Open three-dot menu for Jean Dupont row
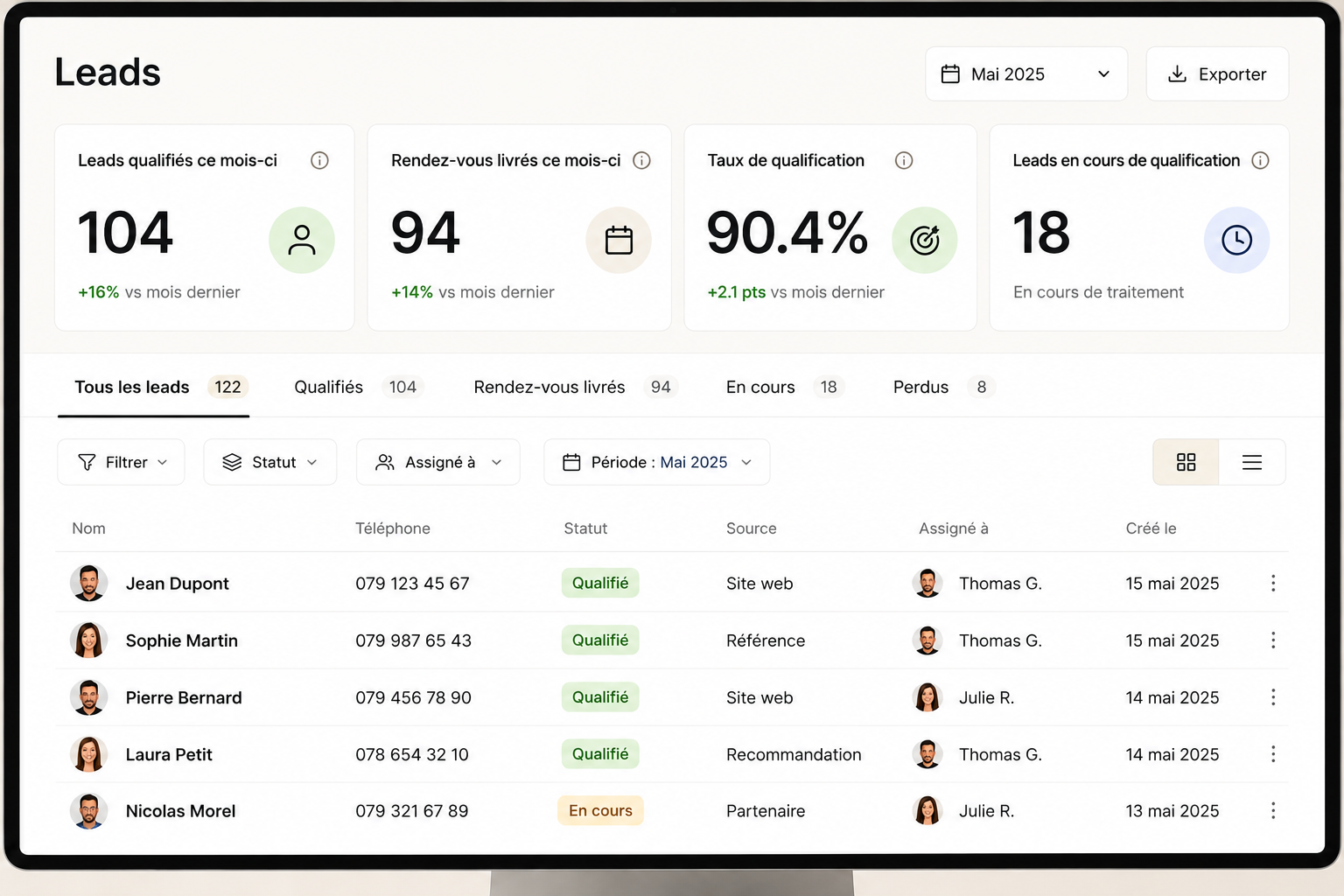Image resolution: width=1344 pixels, height=896 pixels. [1273, 583]
